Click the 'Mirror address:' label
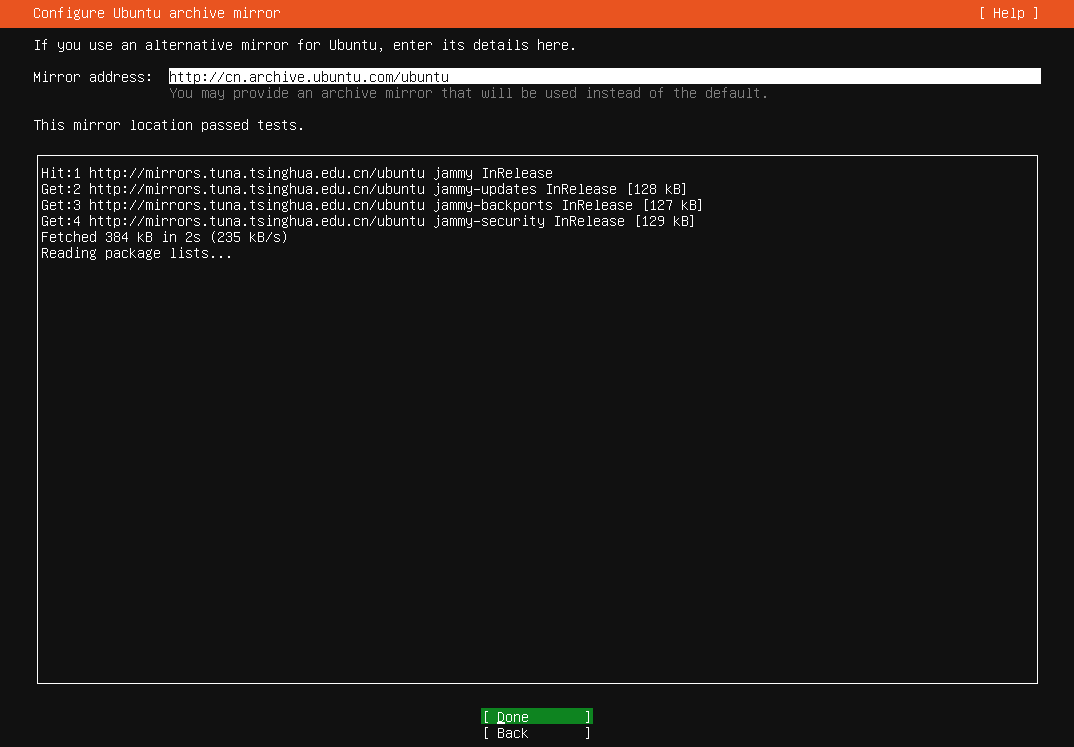Screen dimensions: 1074x747 92,77
